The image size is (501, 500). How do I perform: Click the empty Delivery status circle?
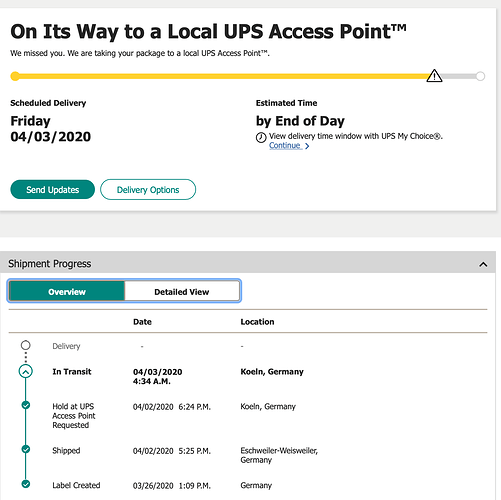click(26, 345)
